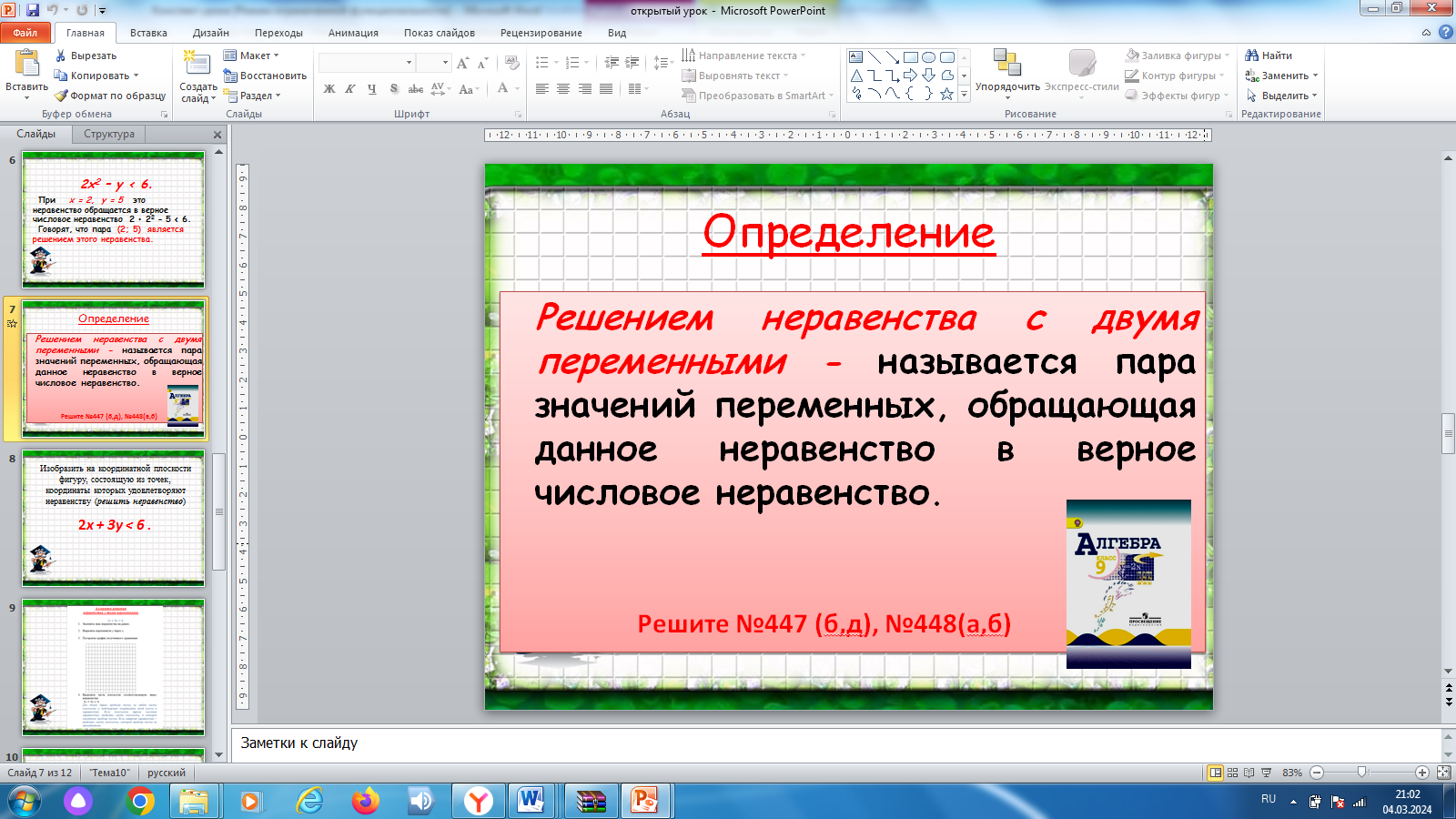Increase font size with the A-up icon
The height and width of the screenshot is (819, 1456).
coord(463,63)
